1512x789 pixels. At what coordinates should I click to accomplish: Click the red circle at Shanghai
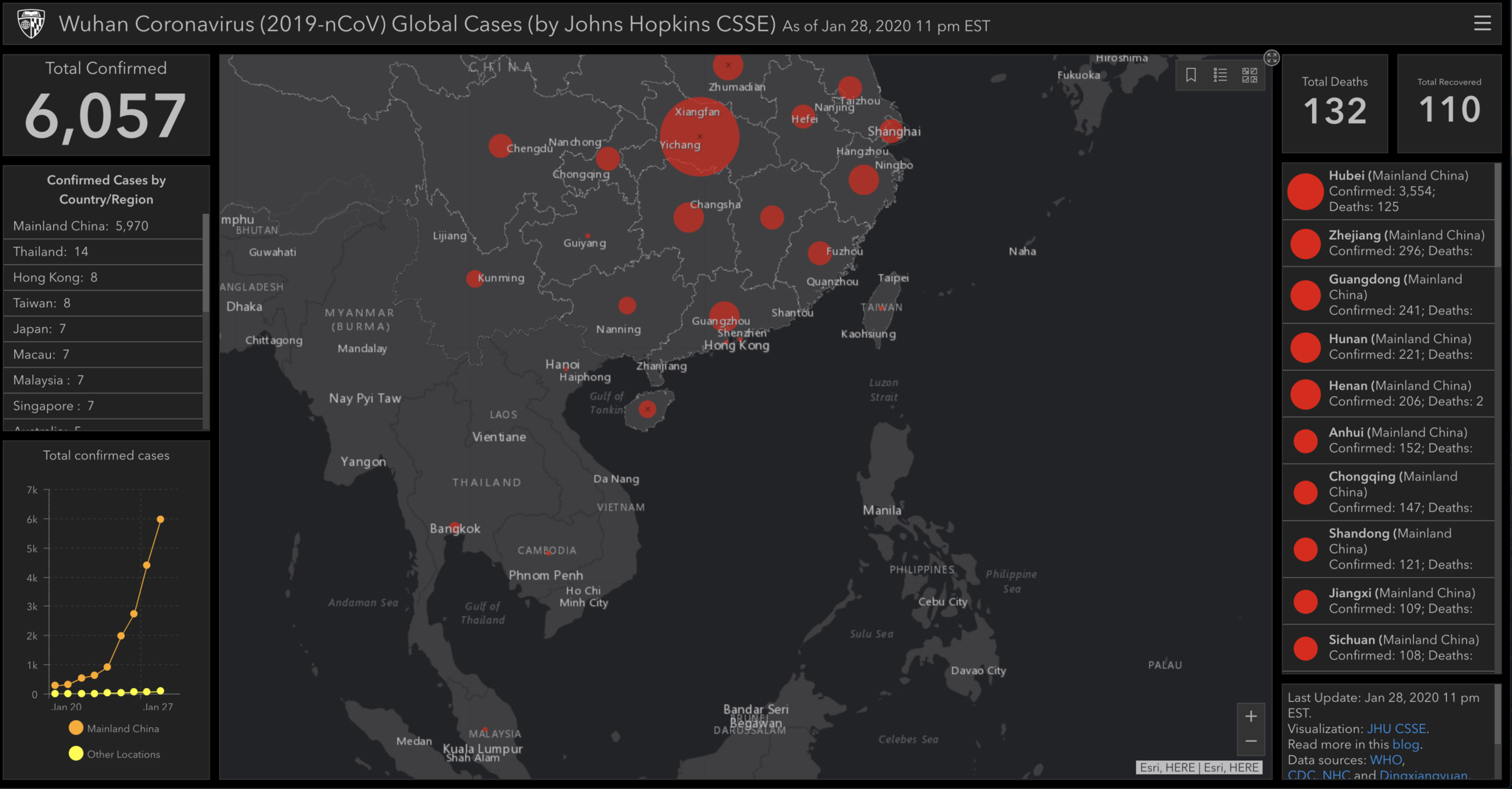pyautogui.click(x=891, y=131)
